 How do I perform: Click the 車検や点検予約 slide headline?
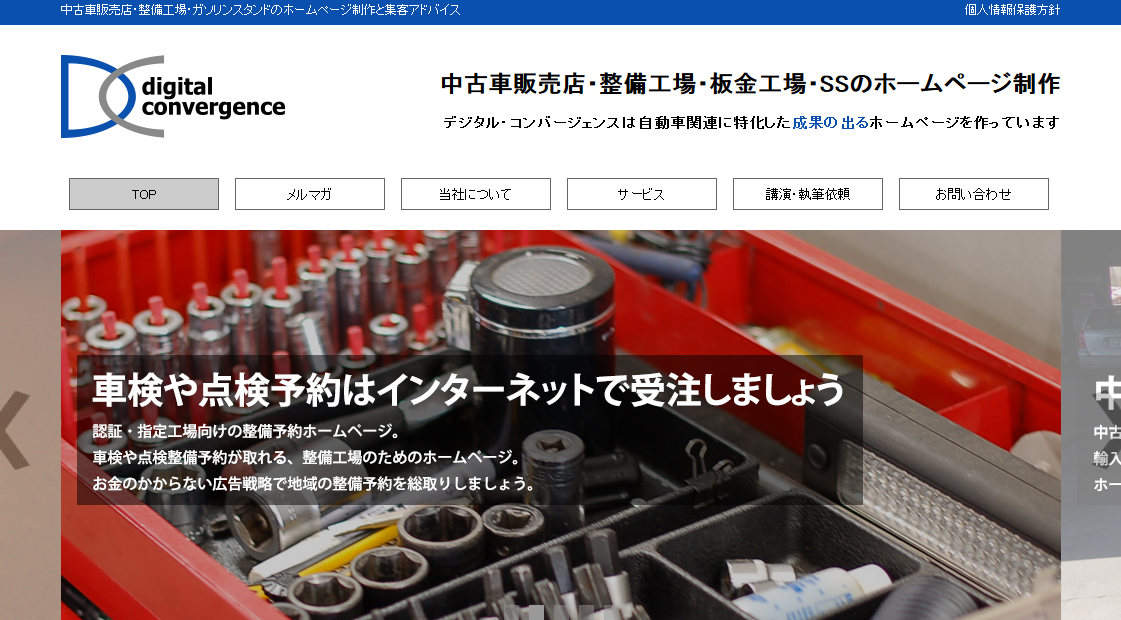pos(468,389)
